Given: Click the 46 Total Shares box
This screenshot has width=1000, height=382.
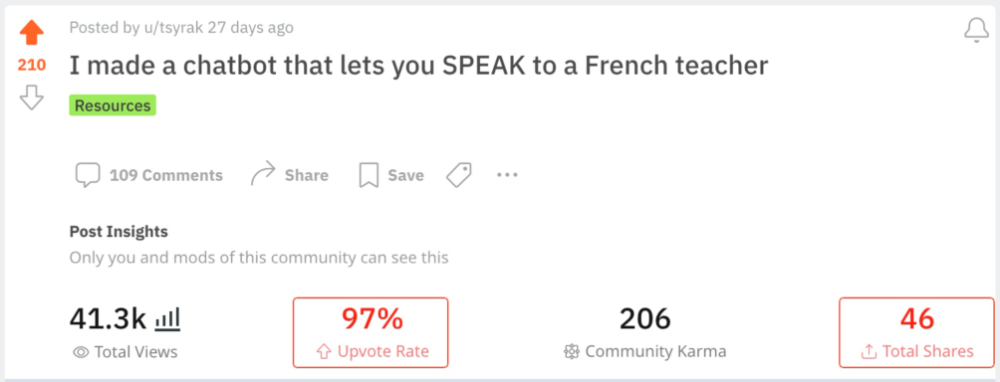Looking at the screenshot, I should [x=916, y=332].
